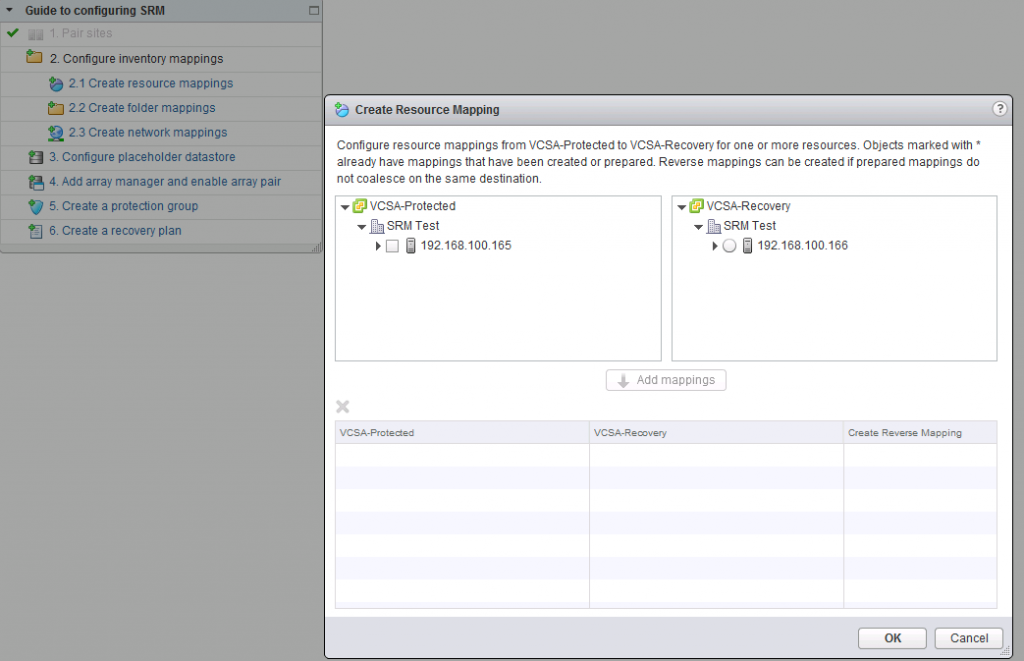The width and height of the screenshot is (1024, 661).
Task: Check the box for host 192.168.100.165
Action: tap(392, 246)
